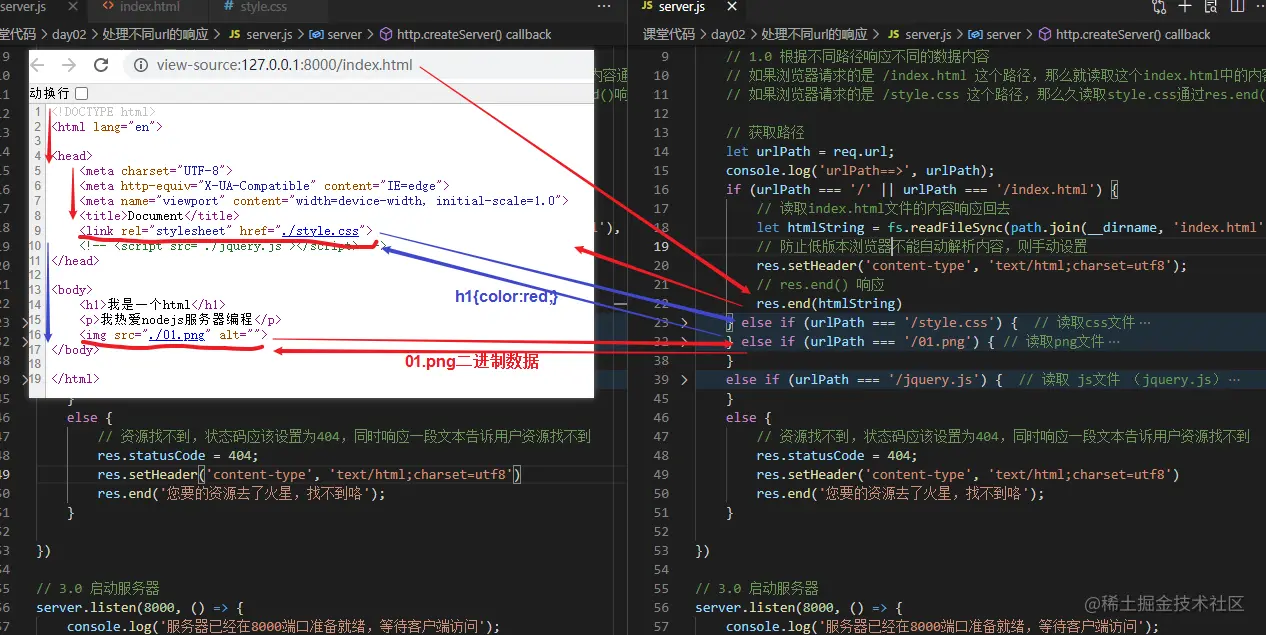Click '我热爱nodejs服务器编程' paragraph line in view-source
1266x635 pixels.
pyautogui.click(x=180, y=320)
